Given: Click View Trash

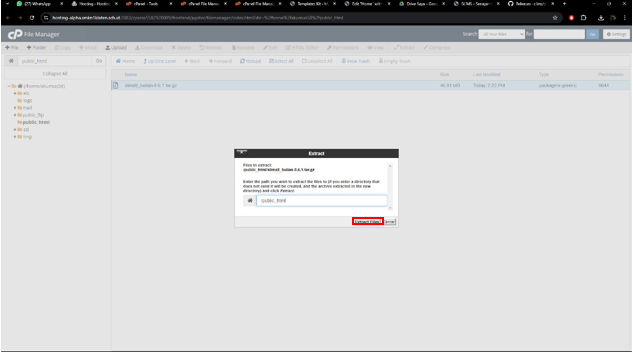Looking at the screenshot, I should coord(356,61).
